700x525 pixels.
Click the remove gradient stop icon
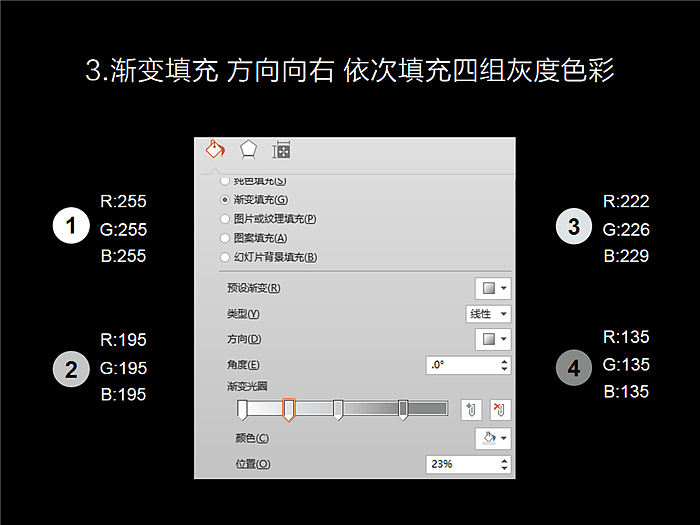(x=500, y=410)
